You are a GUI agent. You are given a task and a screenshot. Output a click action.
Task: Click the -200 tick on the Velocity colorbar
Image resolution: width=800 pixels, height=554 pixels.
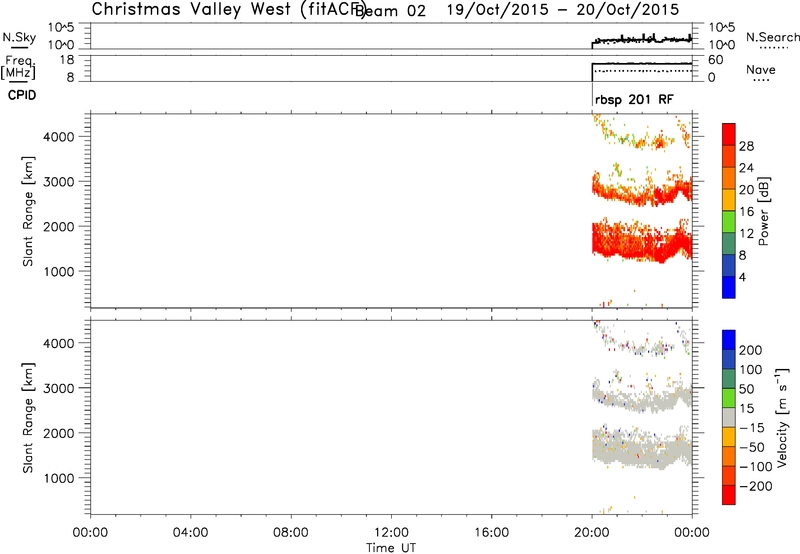756,486
